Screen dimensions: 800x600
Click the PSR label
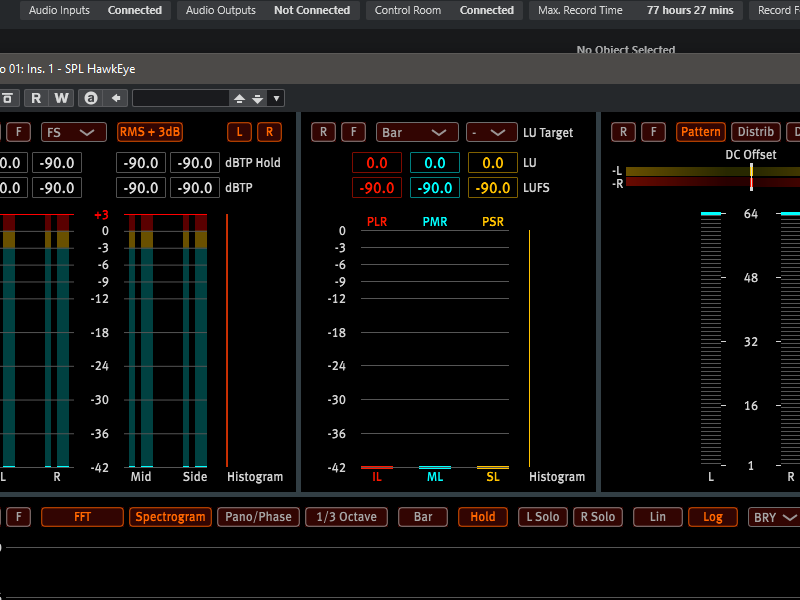tap(493, 222)
